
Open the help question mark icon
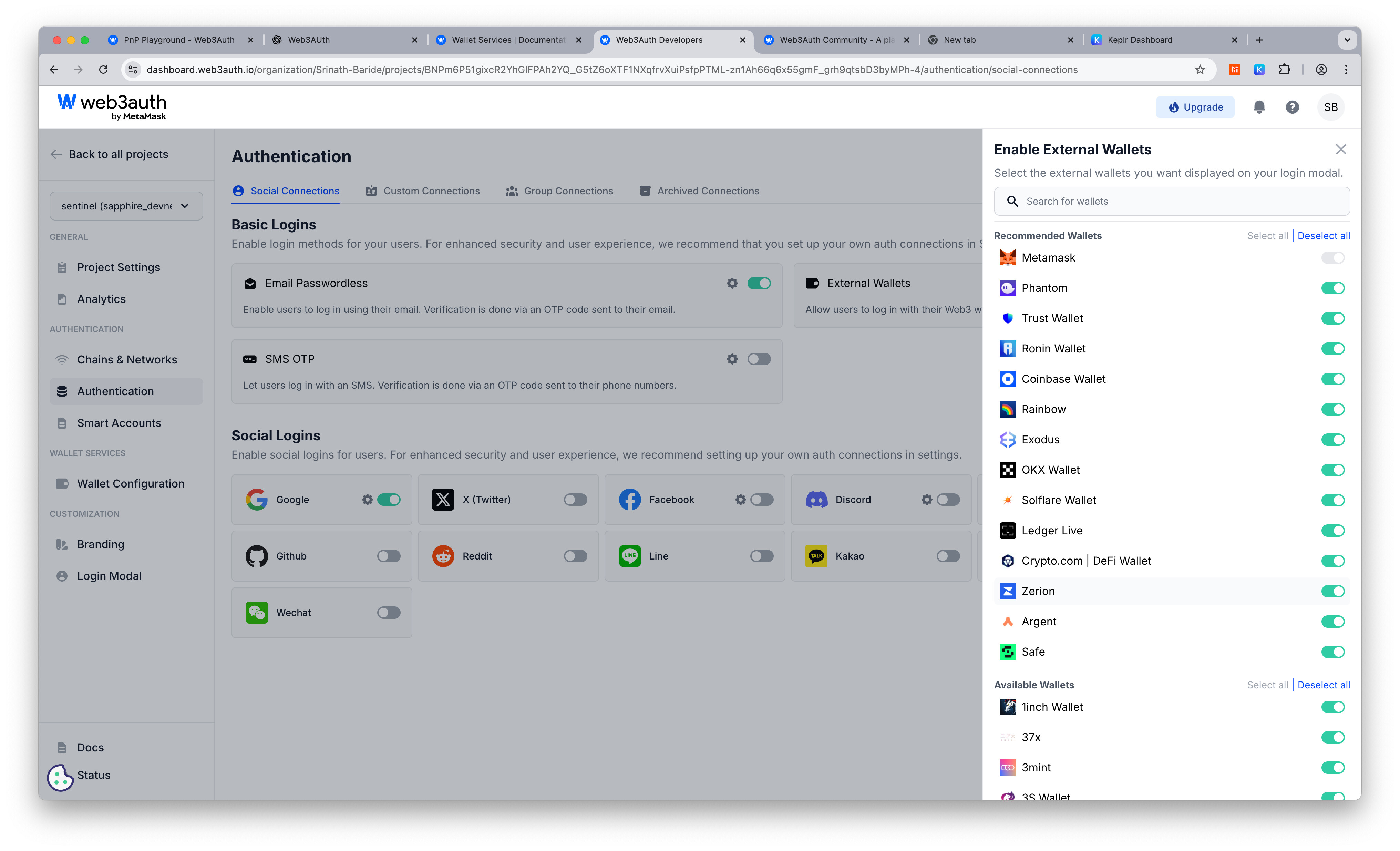click(1292, 107)
